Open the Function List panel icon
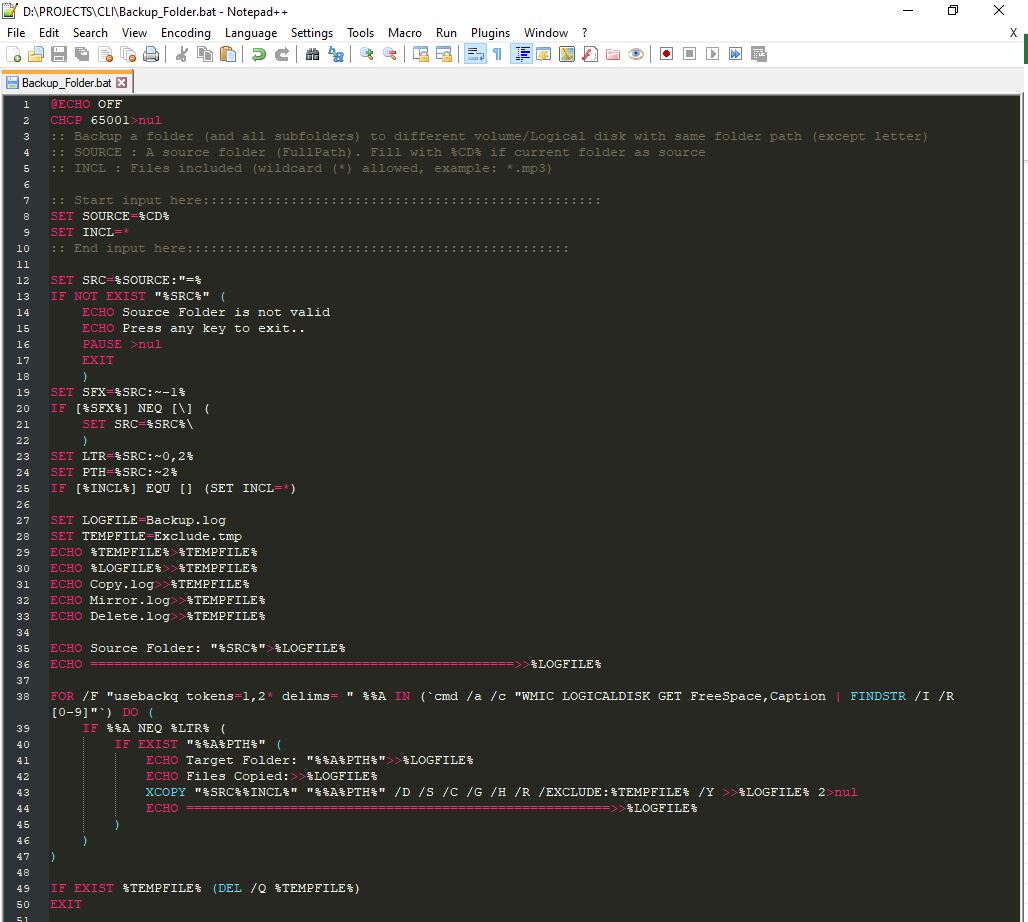The width and height of the screenshot is (1028, 922). pos(589,54)
